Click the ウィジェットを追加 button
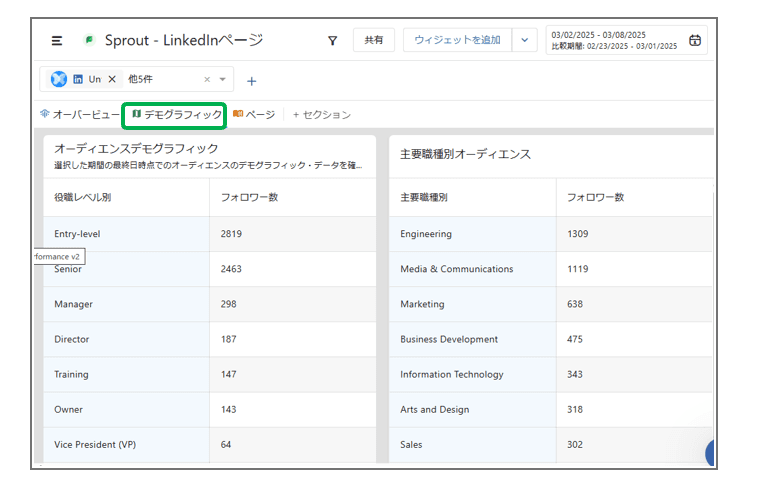Viewport: 757px width, 483px height. coord(457,40)
